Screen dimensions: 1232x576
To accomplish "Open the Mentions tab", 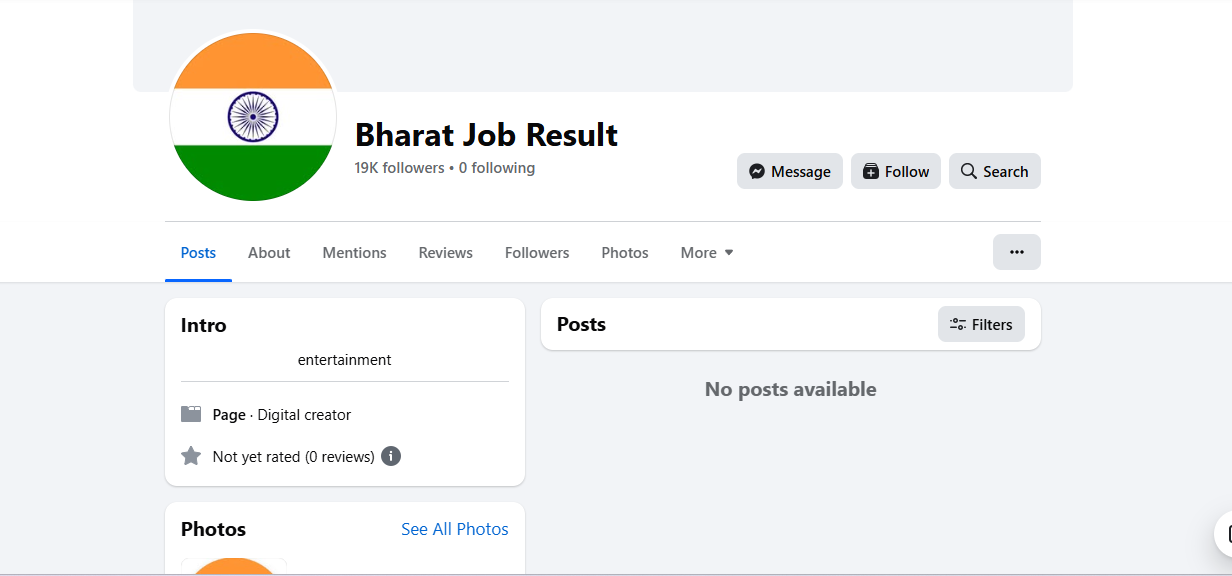I will 354,253.
